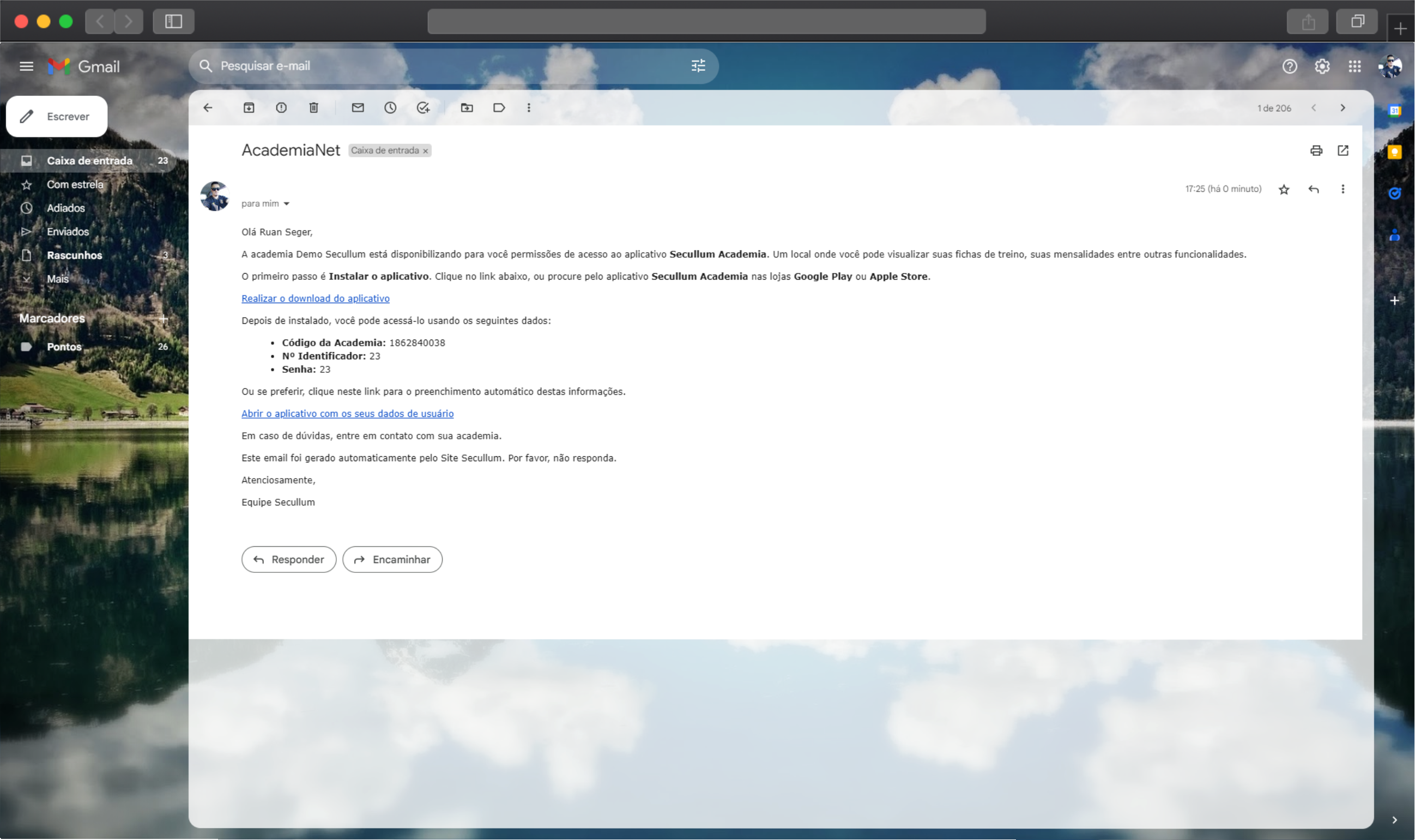This screenshot has height=840, width=1415.
Task: Print the AcademiaNet email
Action: pos(1316,150)
